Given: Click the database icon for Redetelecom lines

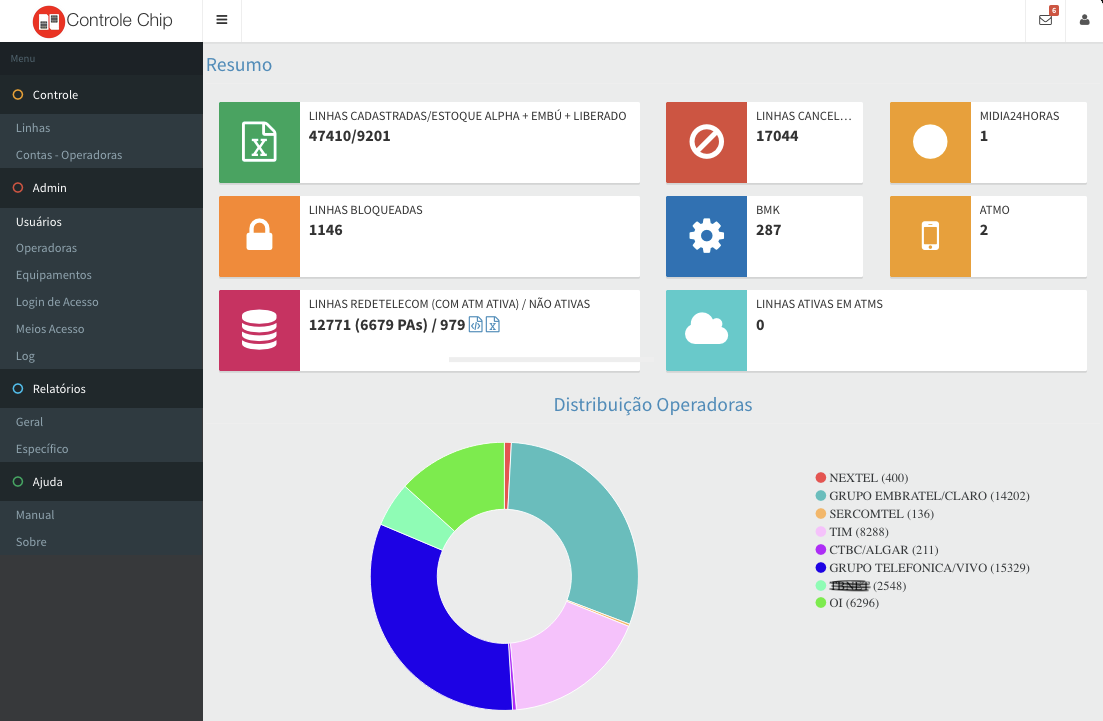Looking at the screenshot, I should (x=259, y=330).
